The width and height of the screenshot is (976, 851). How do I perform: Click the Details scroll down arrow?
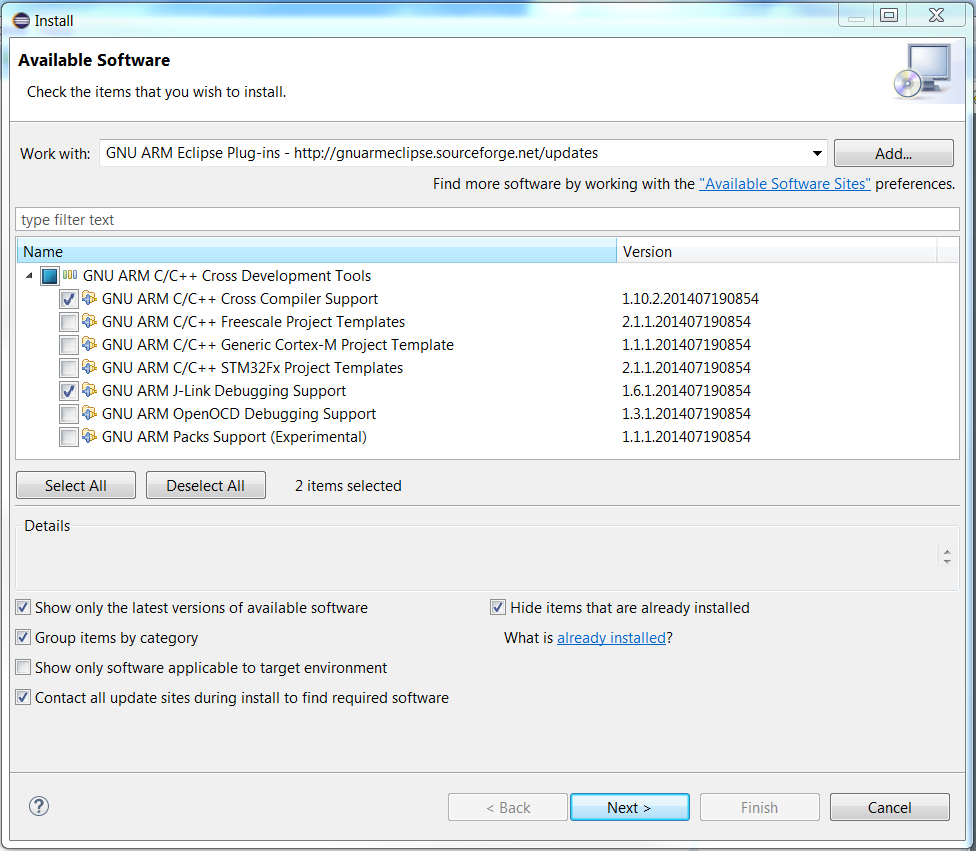[x=947, y=561]
